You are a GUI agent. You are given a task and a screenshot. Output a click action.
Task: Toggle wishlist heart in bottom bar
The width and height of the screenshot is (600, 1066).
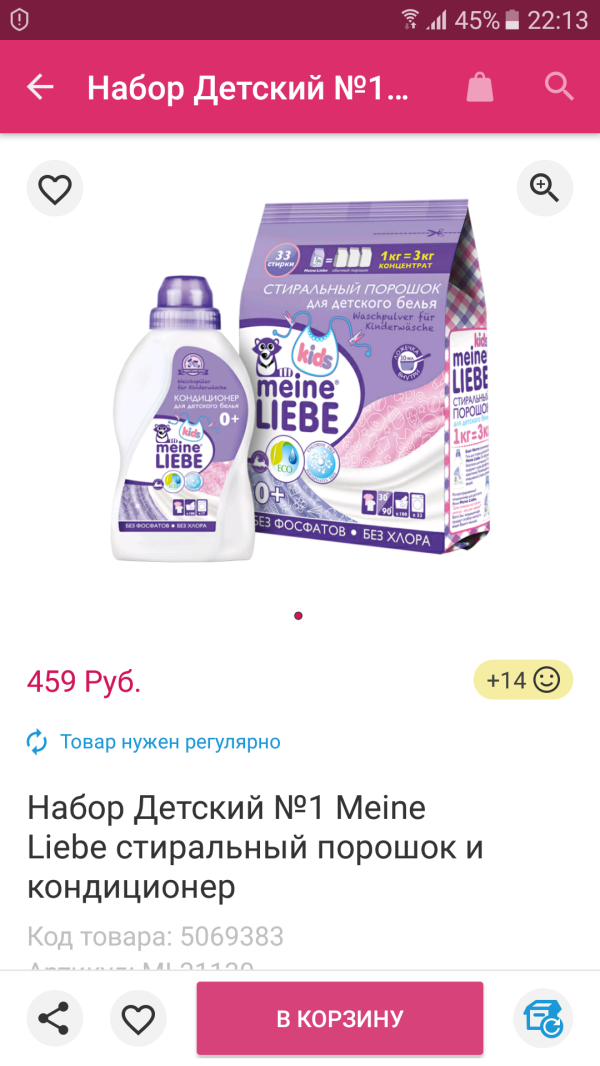139,1018
